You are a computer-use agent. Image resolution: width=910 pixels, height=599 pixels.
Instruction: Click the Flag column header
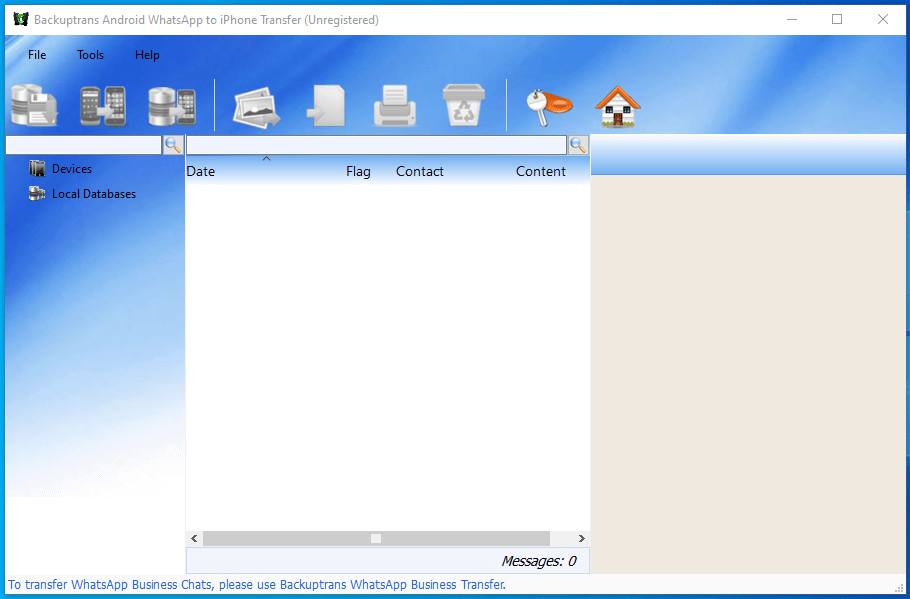point(358,172)
